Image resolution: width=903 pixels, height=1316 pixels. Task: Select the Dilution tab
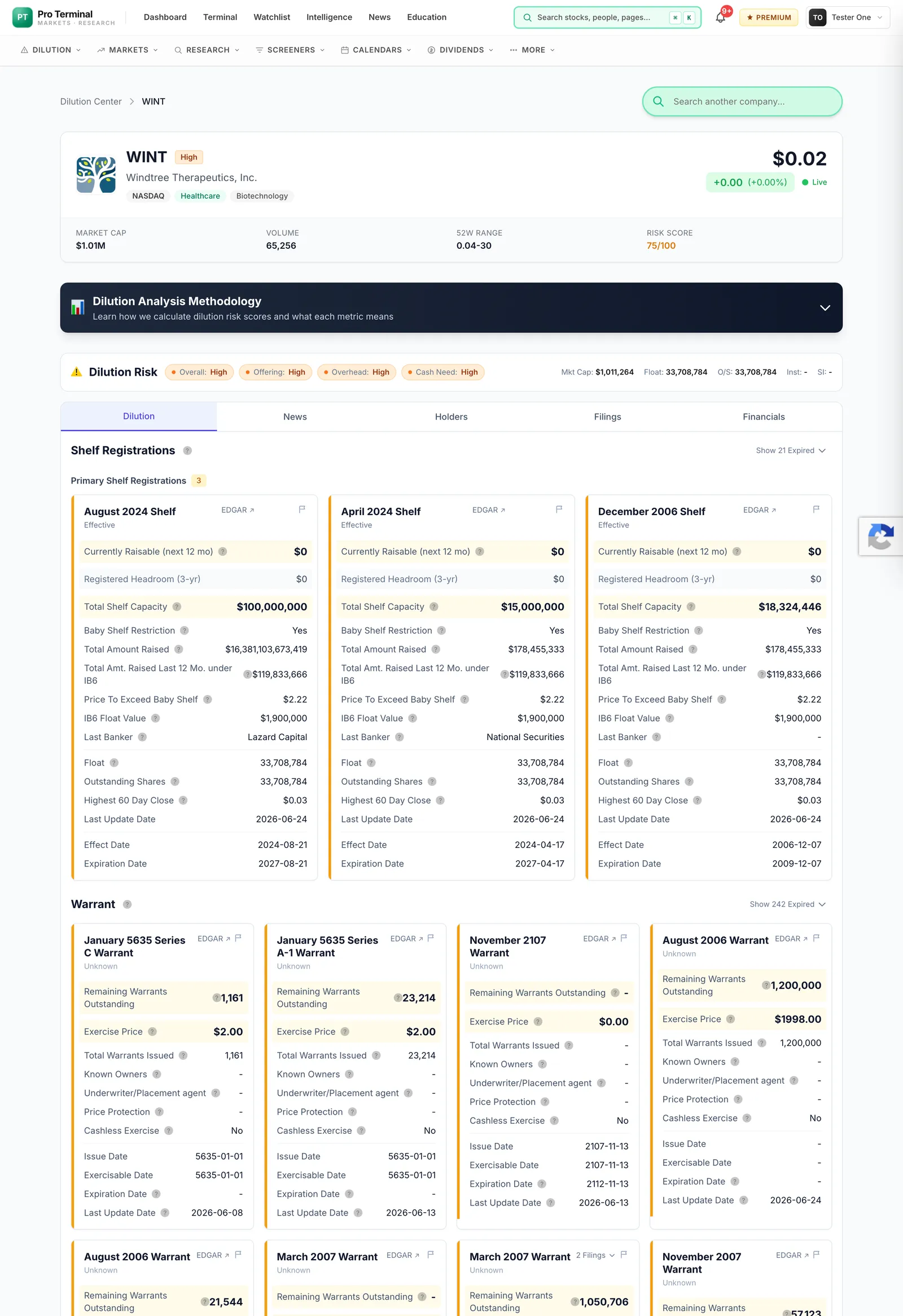coord(139,416)
